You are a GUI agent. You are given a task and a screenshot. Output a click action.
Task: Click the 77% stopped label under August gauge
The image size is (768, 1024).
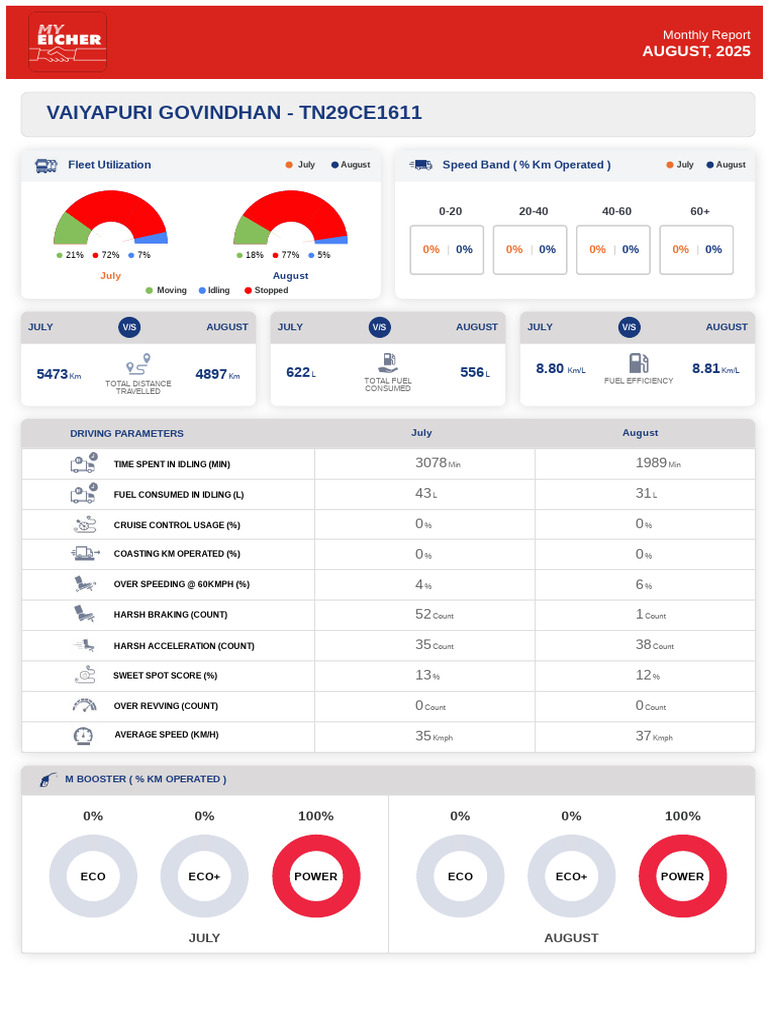[x=286, y=255]
